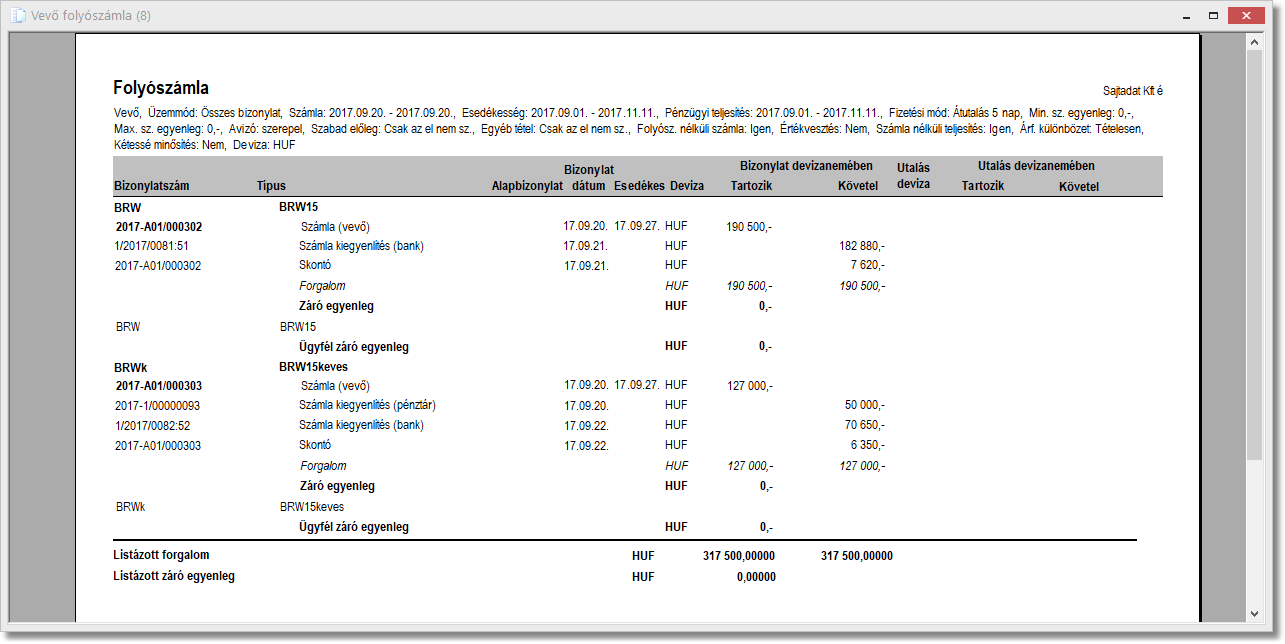The height and width of the screenshot is (644, 1285).
Task: Click date 17.09.22. in the 1/2017/0082:52 row
Action: click(x=586, y=425)
